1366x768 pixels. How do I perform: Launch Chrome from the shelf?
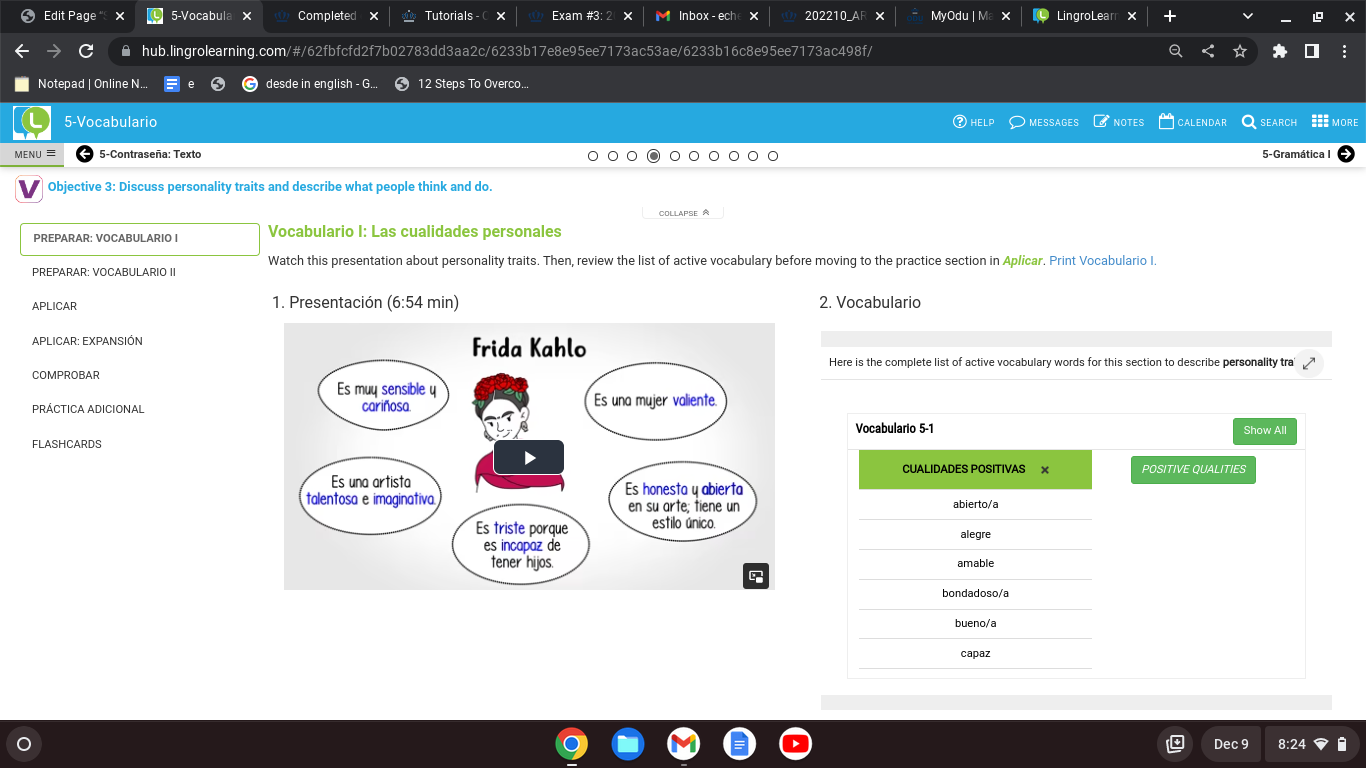(572, 744)
